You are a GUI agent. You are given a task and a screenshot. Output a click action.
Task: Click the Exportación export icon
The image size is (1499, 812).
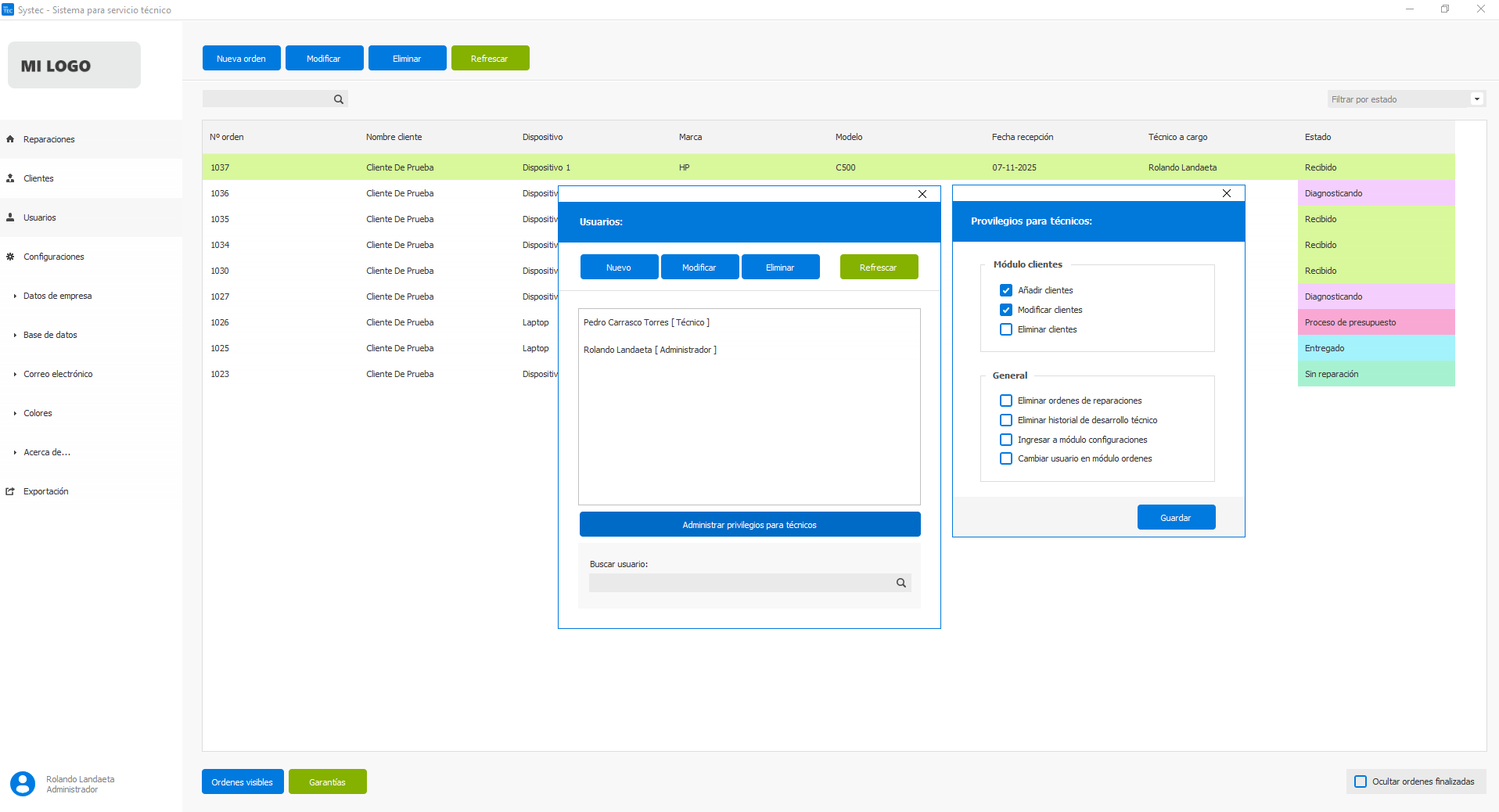(10, 491)
